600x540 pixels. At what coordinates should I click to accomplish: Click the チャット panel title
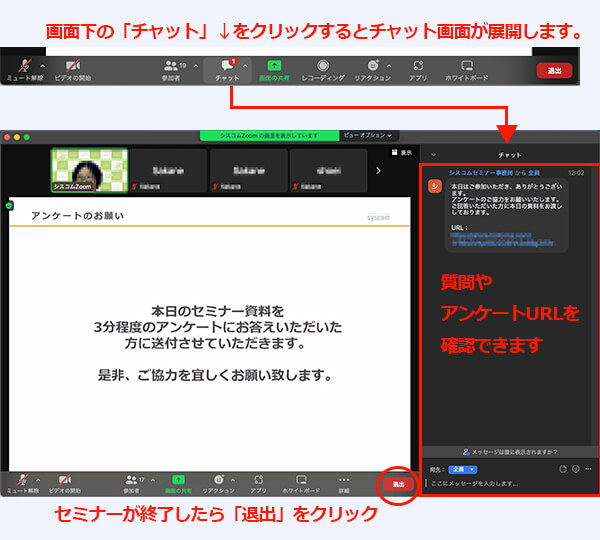pyautogui.click(x=510, y=155)
